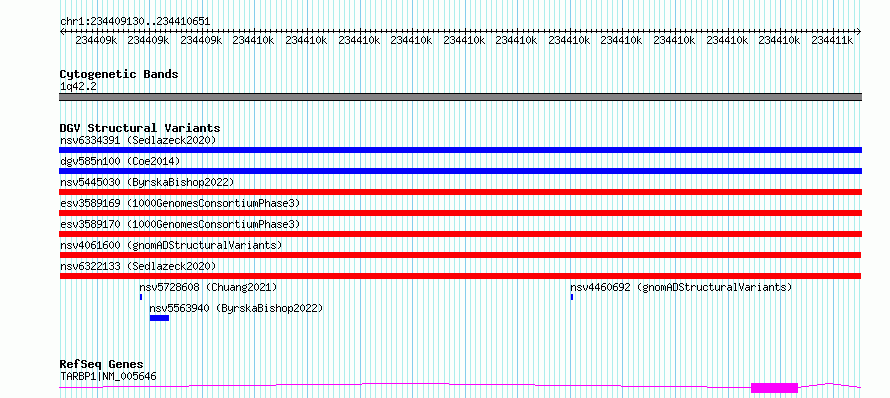Viewport: 890px width, 398px height.
Task: Select the red bar under esv3589169
Action: click(x=460, y=213)
